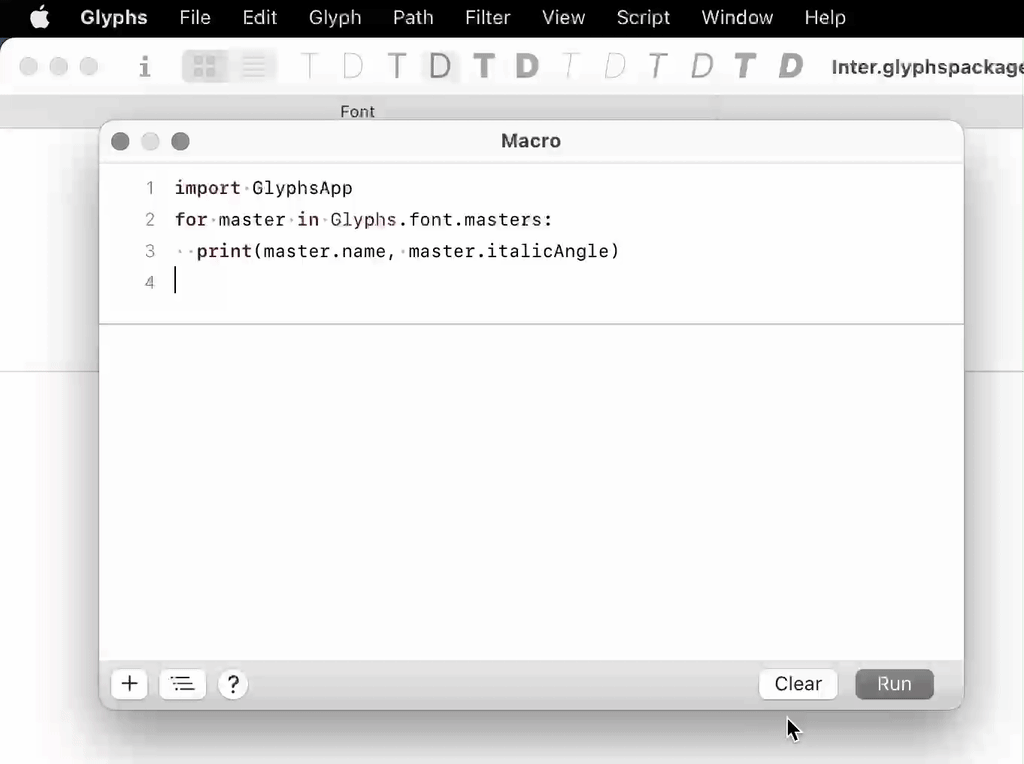
Task: Click the Inter.glyphspackage window title
Action: [927, 67]
